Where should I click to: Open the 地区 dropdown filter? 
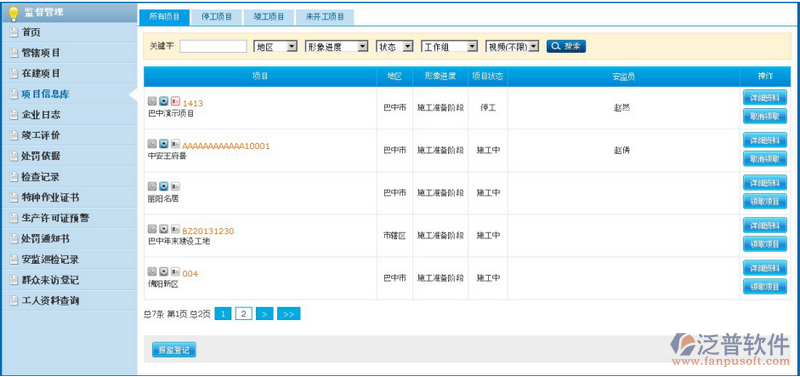click(276, 46)
